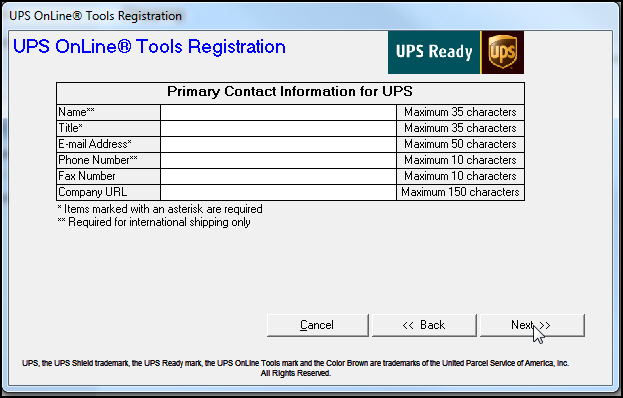Screen dimensions: 623x398
Task: Click the 'Phone Number**' label
Action: [x=98, y=160]
